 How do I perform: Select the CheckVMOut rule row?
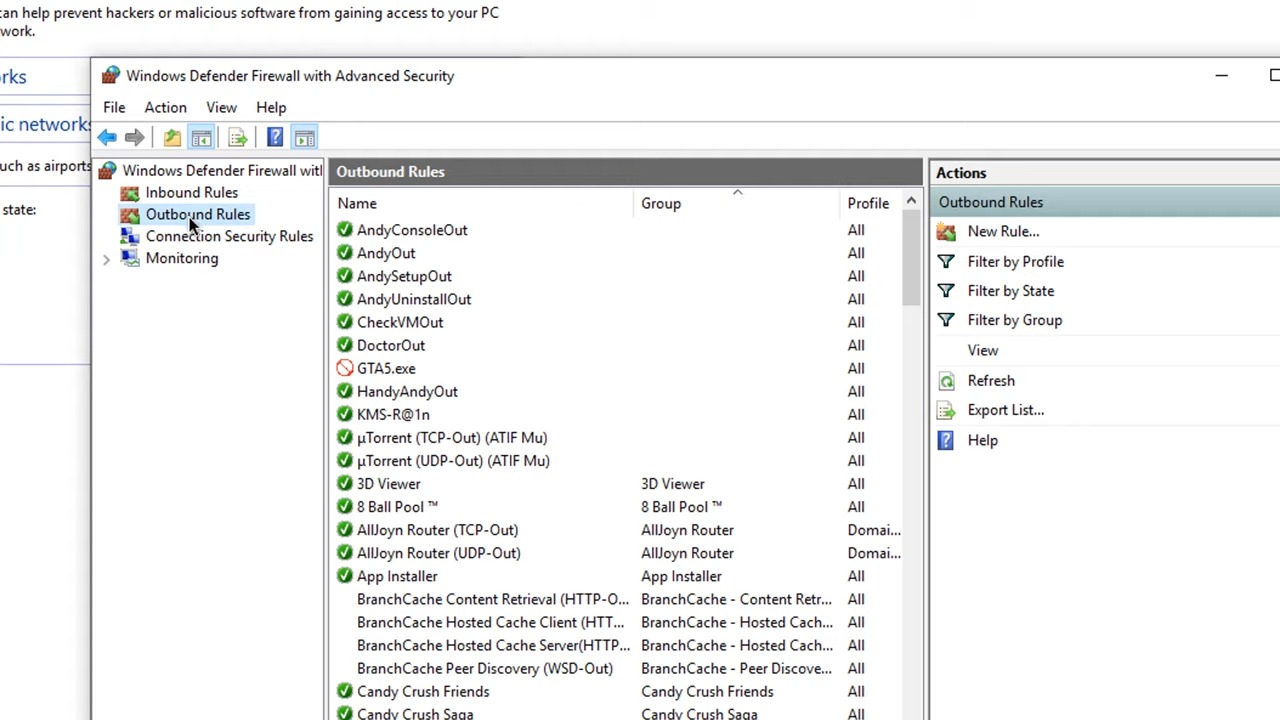[618, 322]
